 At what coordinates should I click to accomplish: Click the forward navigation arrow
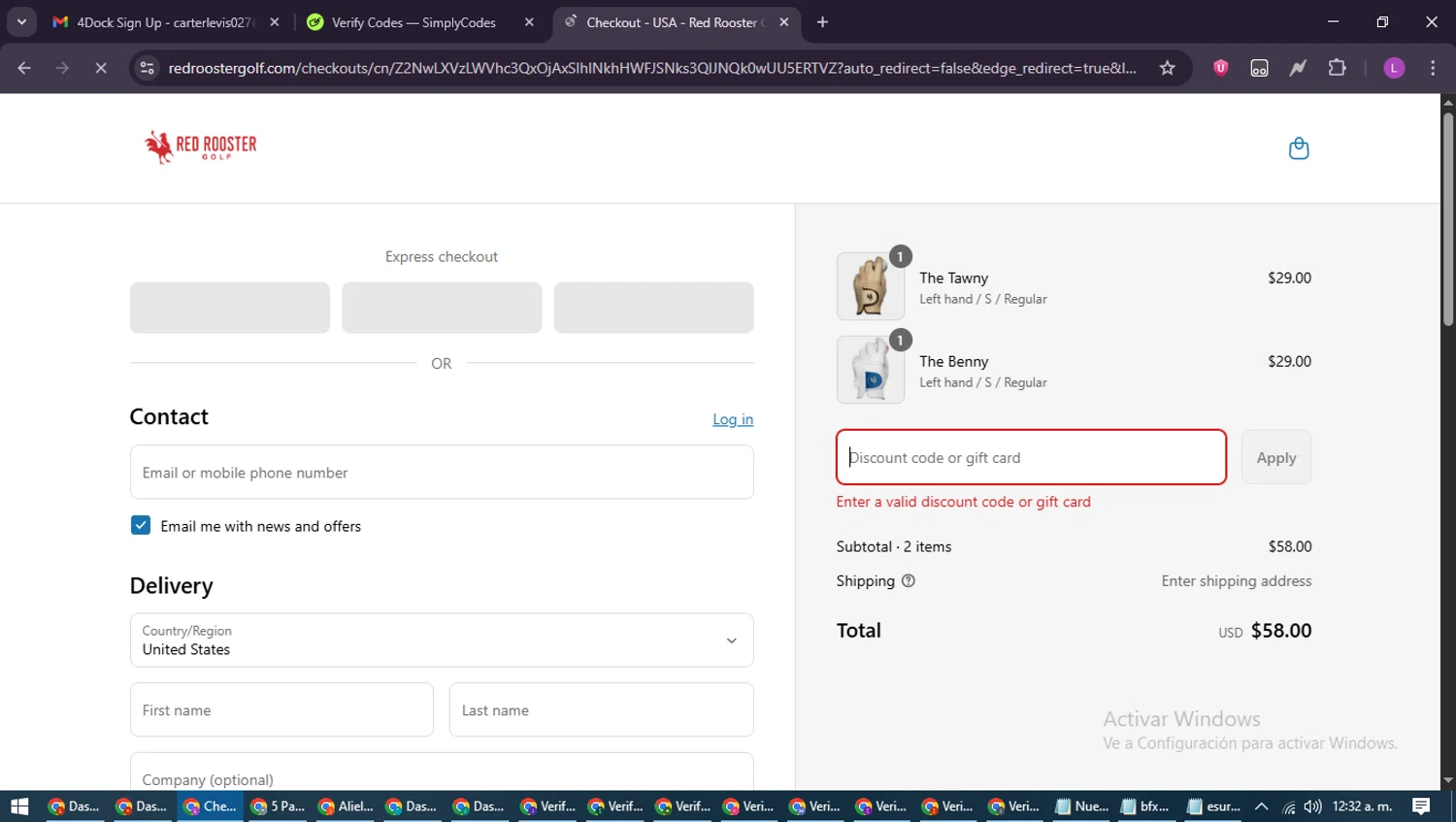[x=62, y=68]
